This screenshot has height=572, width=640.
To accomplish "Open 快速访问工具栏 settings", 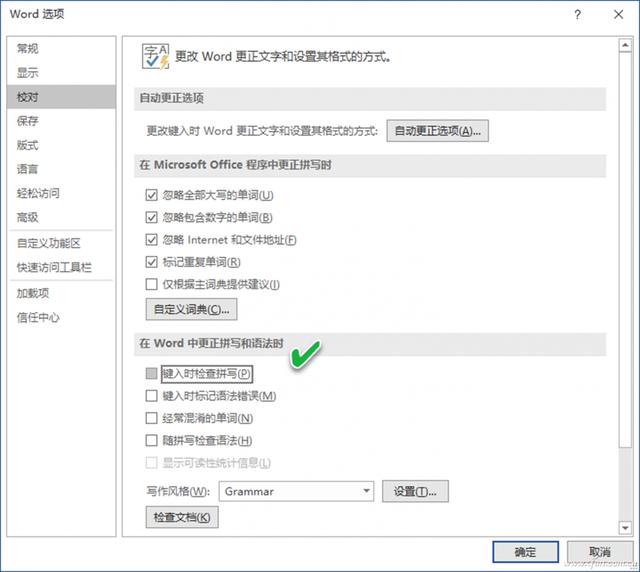I will (x=61, y=267).
